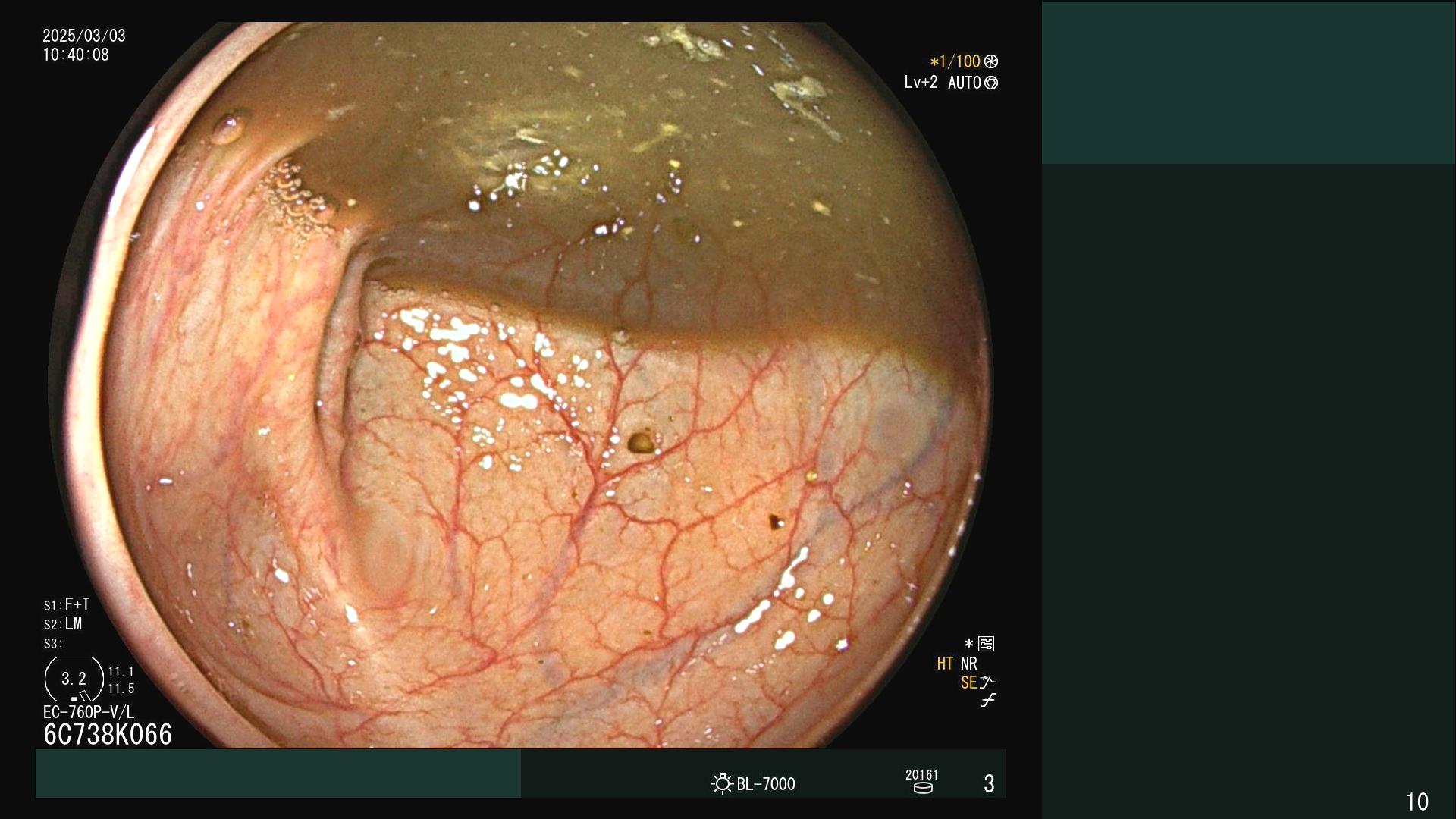
Task: Click the Lv+2 brightness level indicator
Action: point(921,82)
